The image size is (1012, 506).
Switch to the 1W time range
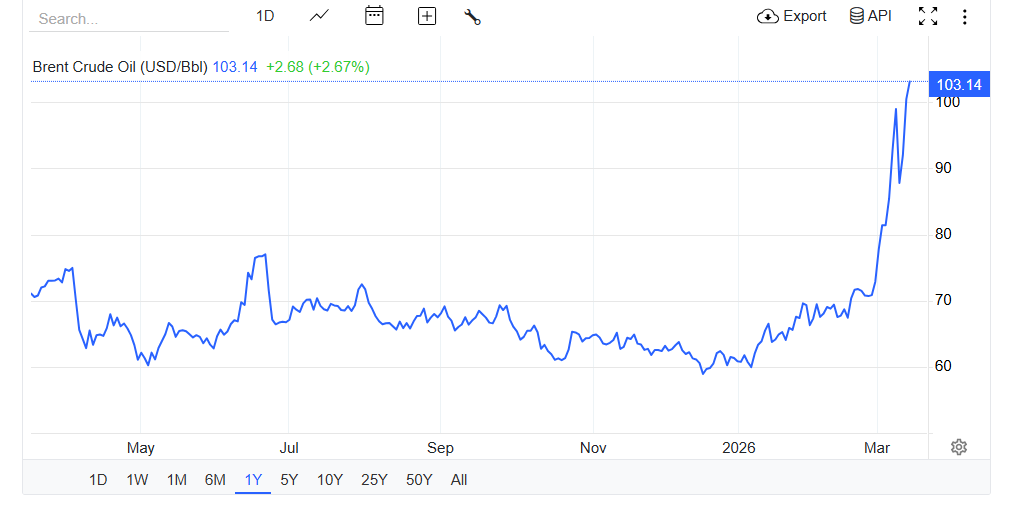tap(137, 480)
